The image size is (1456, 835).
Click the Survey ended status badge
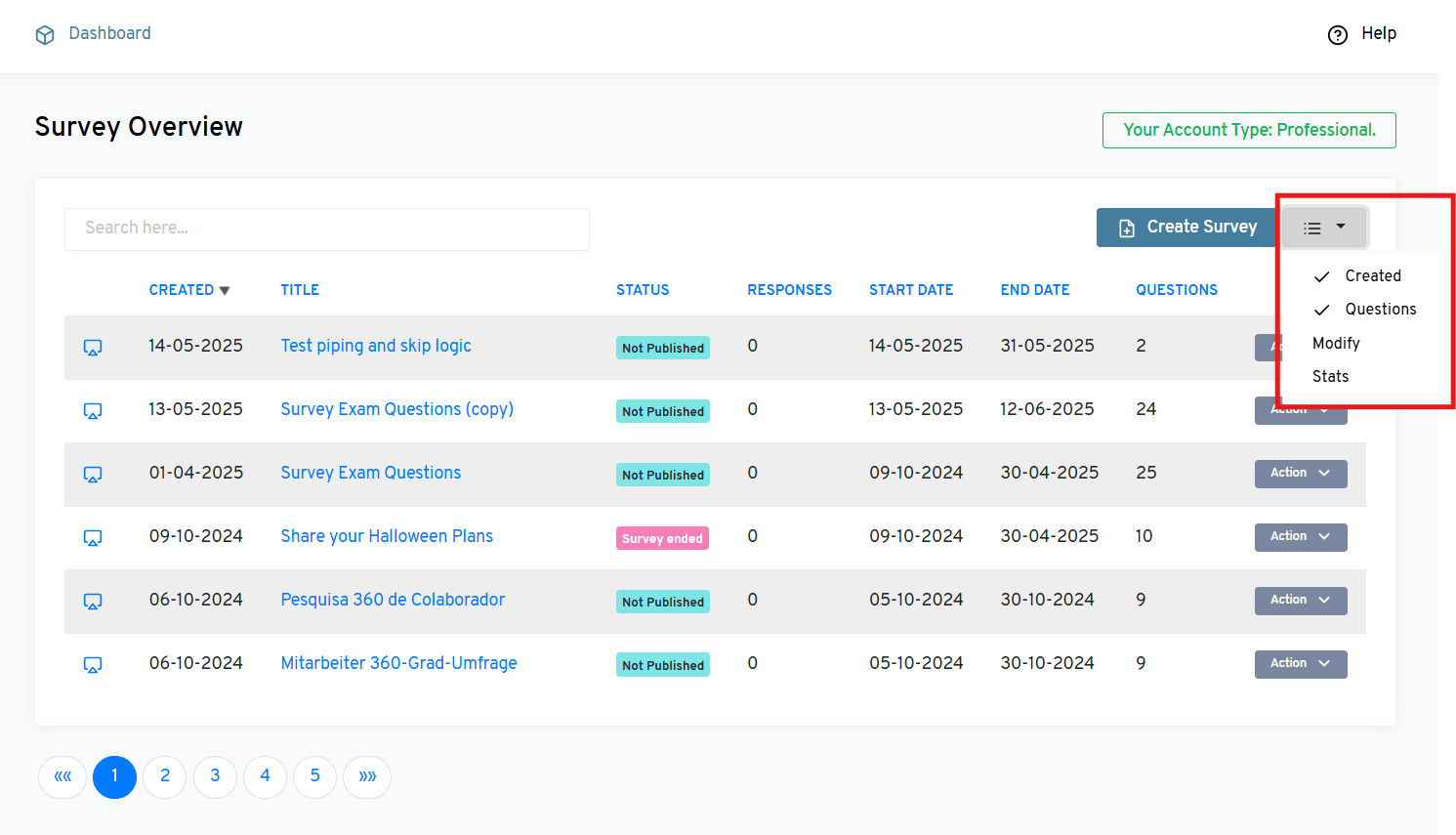pyautogui.click(x=662, y=538)
